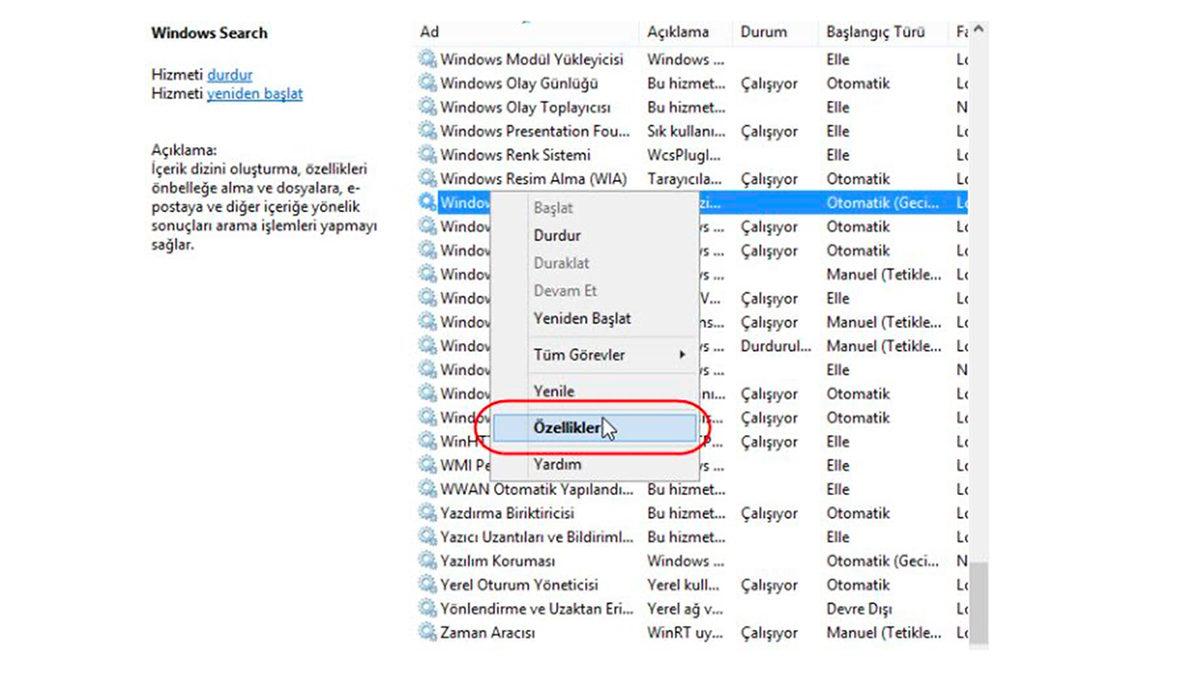Viewport: 1200px width, 675px height.
Task: Expand the Tüm Görevler submenu
Action: point(575,355)
